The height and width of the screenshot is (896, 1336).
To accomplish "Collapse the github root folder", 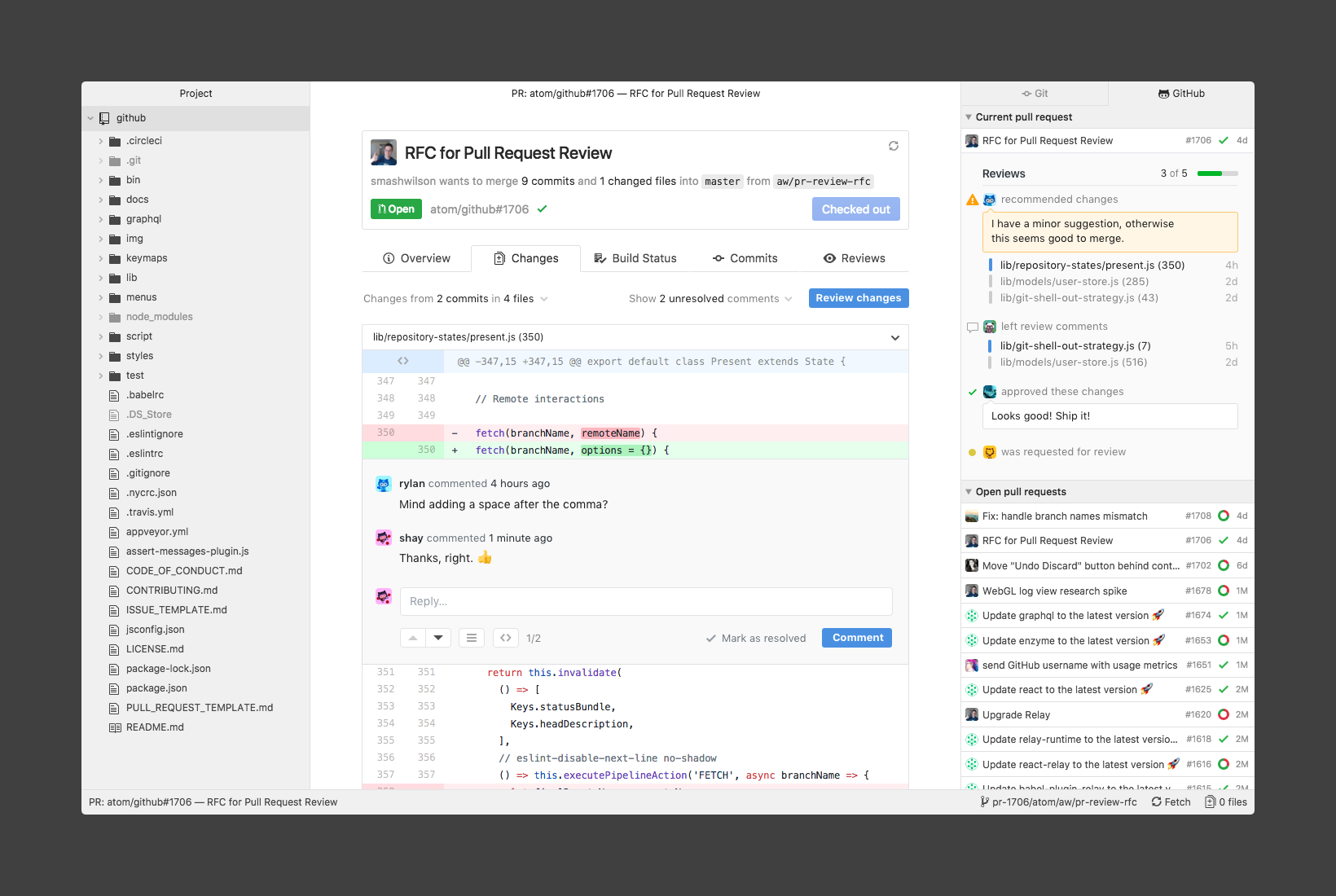I will point(90,118).
